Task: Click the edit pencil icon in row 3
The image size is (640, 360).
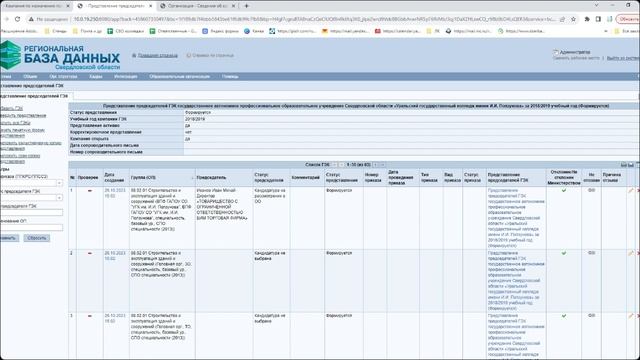Action: [x=631, y=316]
